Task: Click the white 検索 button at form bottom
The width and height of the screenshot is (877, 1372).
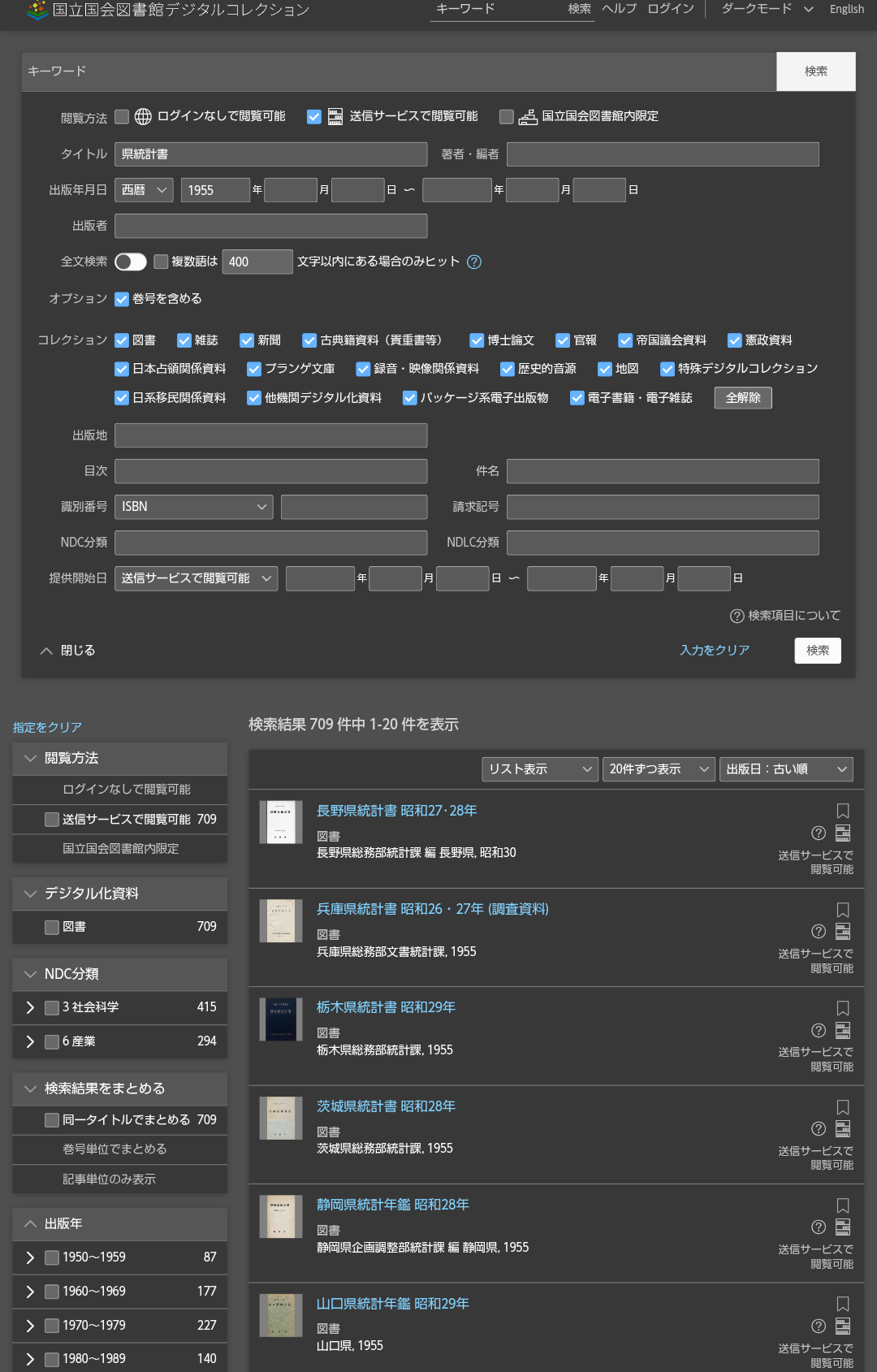Action: tap(818, 651)
